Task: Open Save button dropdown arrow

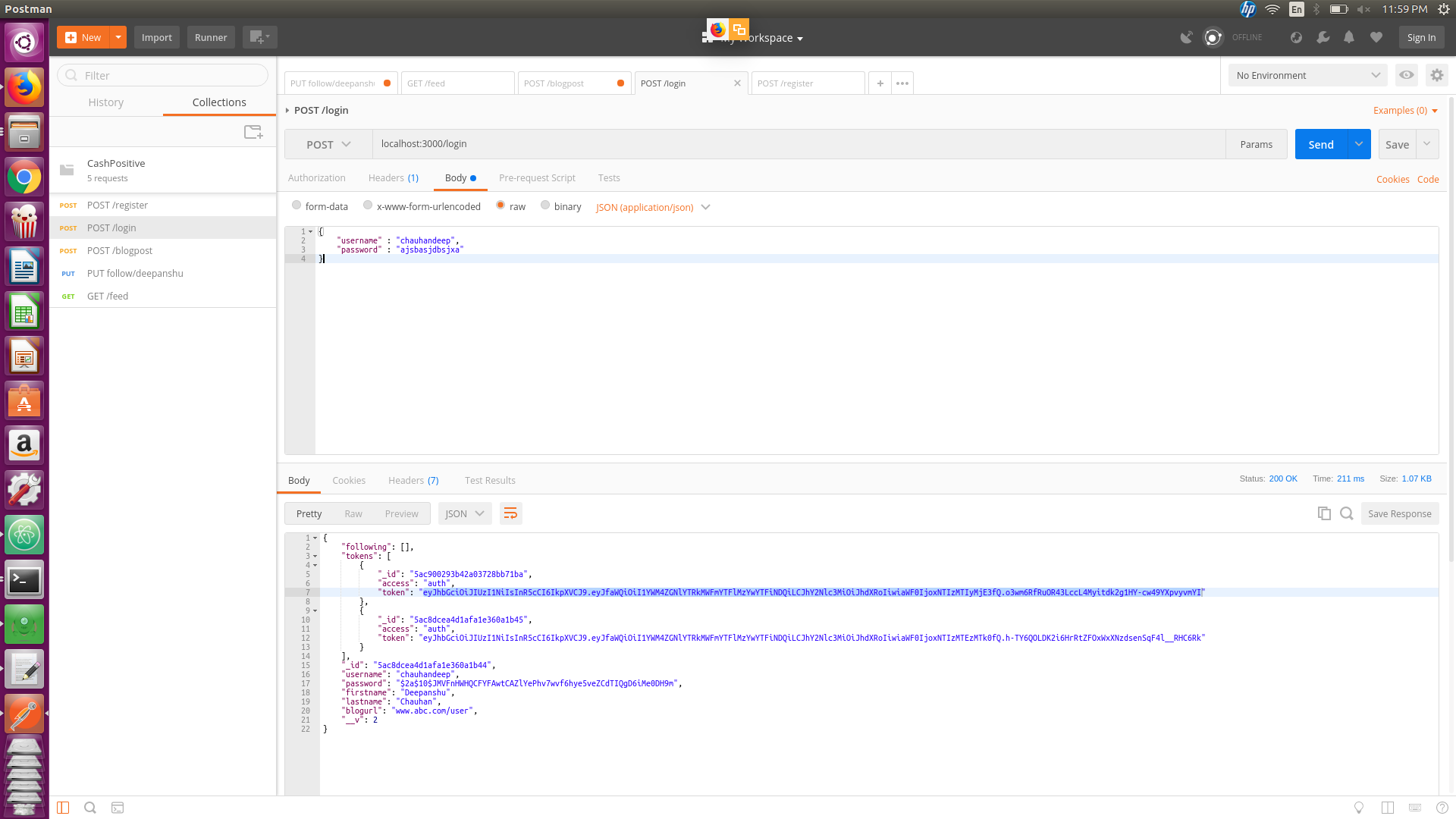Action: [x=1427, y=144]
